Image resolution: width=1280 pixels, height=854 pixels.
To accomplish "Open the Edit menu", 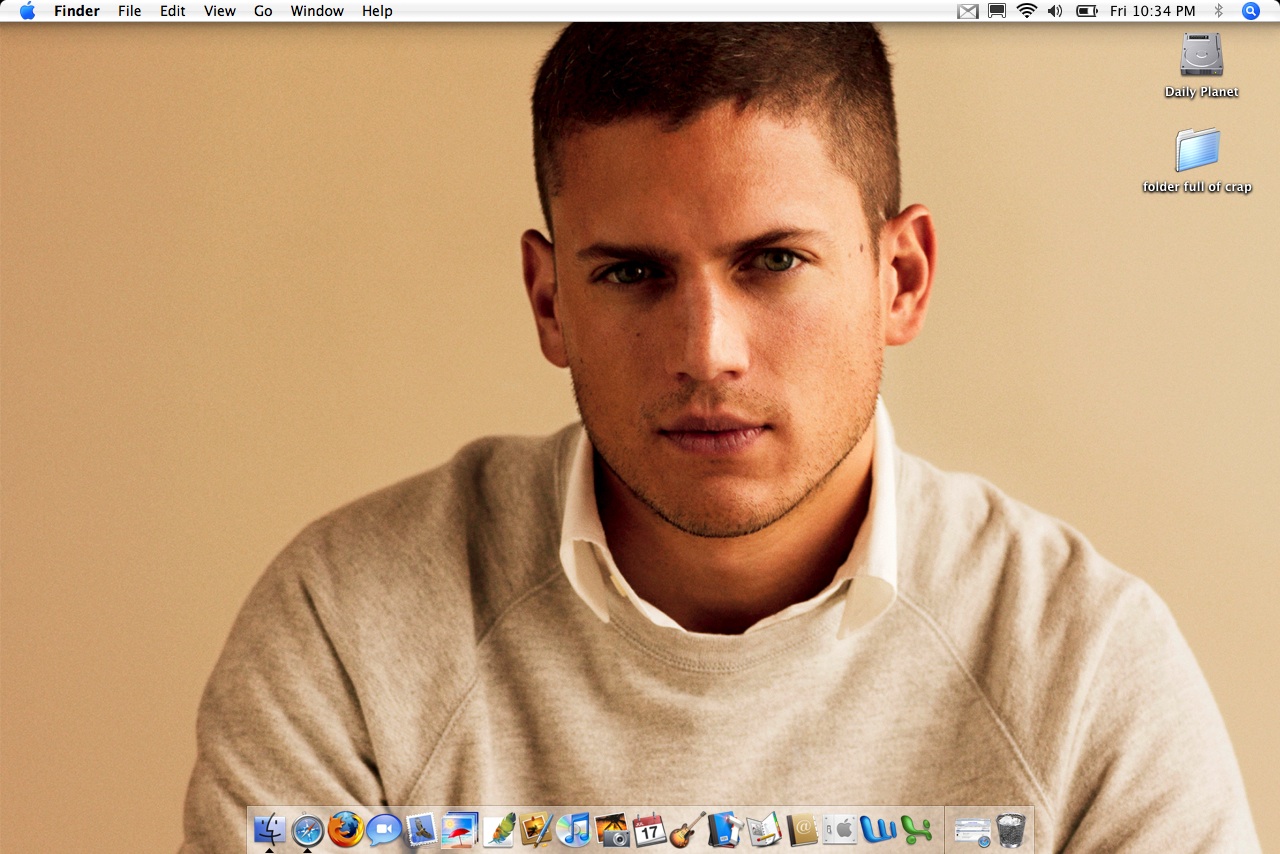I will (173, 11).
